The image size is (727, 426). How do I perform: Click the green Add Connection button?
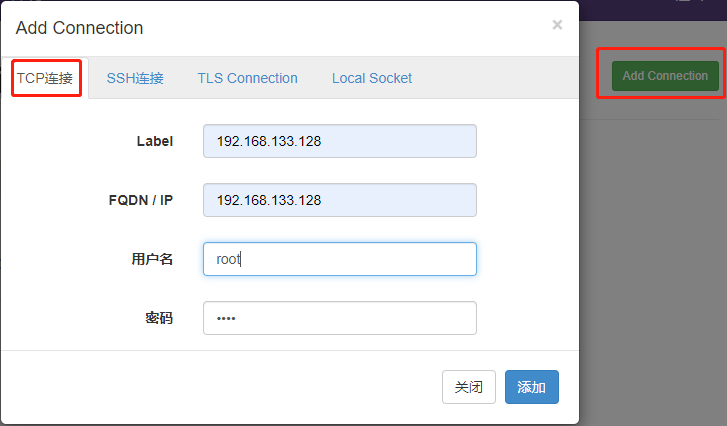pyautogui.click(x=665, y=76)
